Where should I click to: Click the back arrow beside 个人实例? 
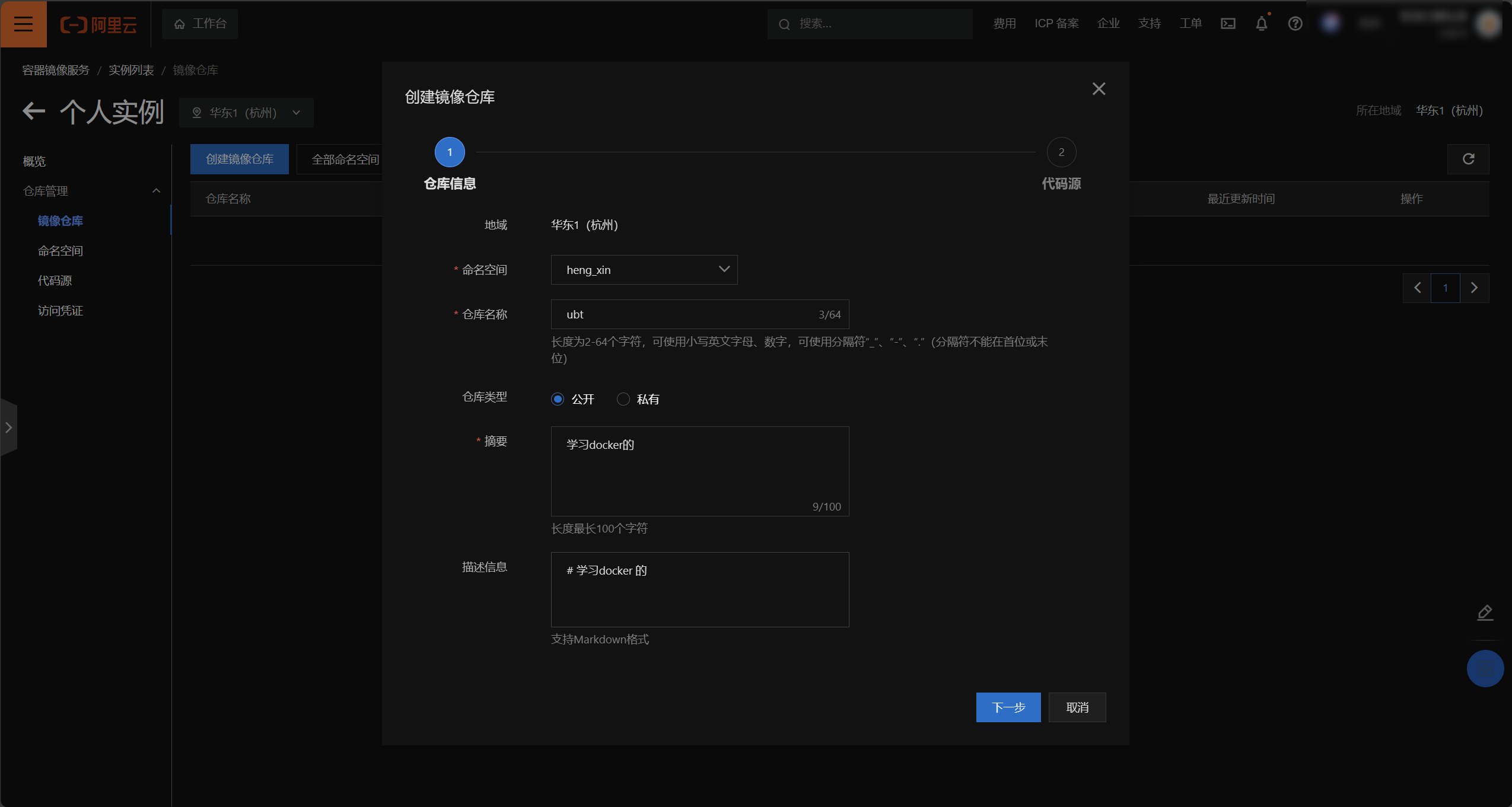[34, 111]
